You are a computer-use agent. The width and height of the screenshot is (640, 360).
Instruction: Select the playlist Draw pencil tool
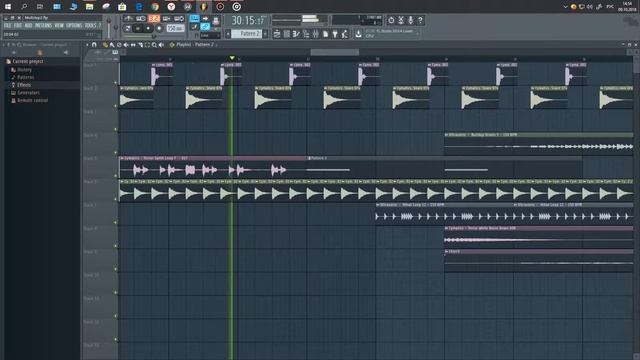point(105,44)
